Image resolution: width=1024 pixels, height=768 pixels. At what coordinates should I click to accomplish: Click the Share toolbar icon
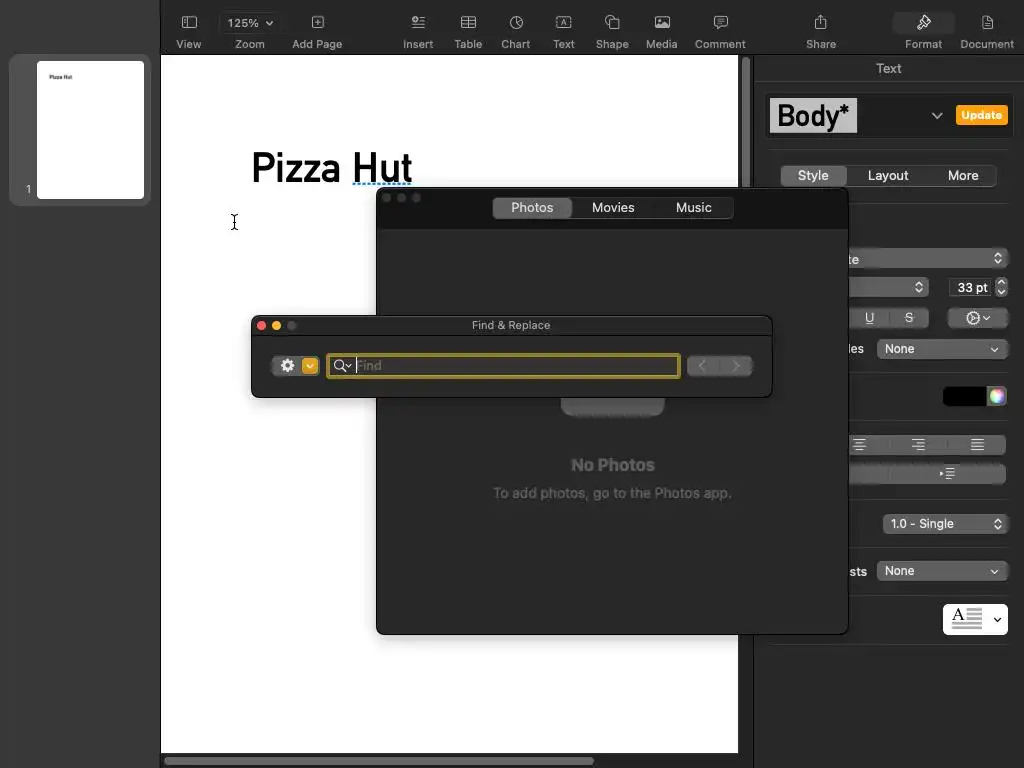tap(821, 23)
